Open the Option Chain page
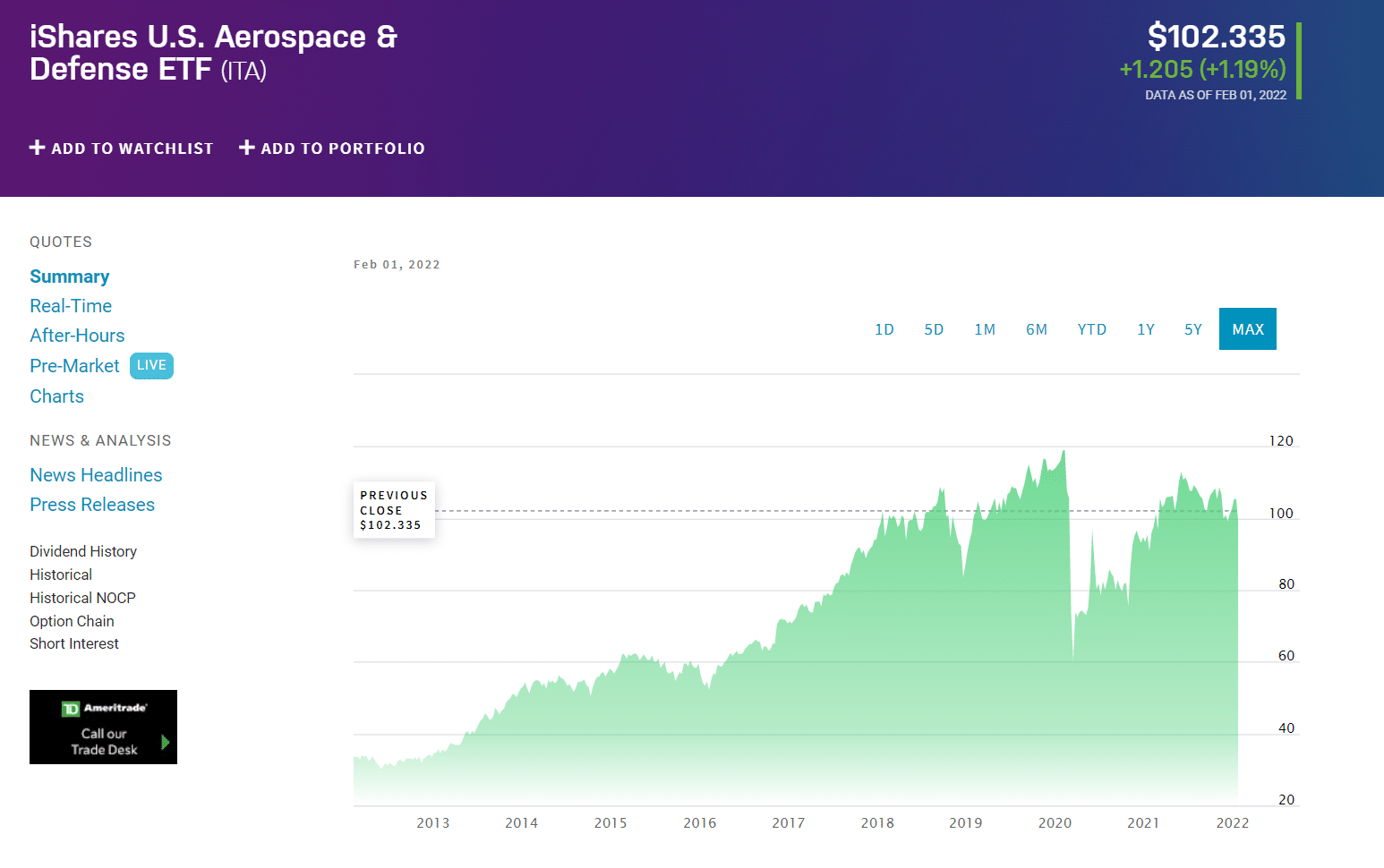1384x868 pixels. coord(72,621)
